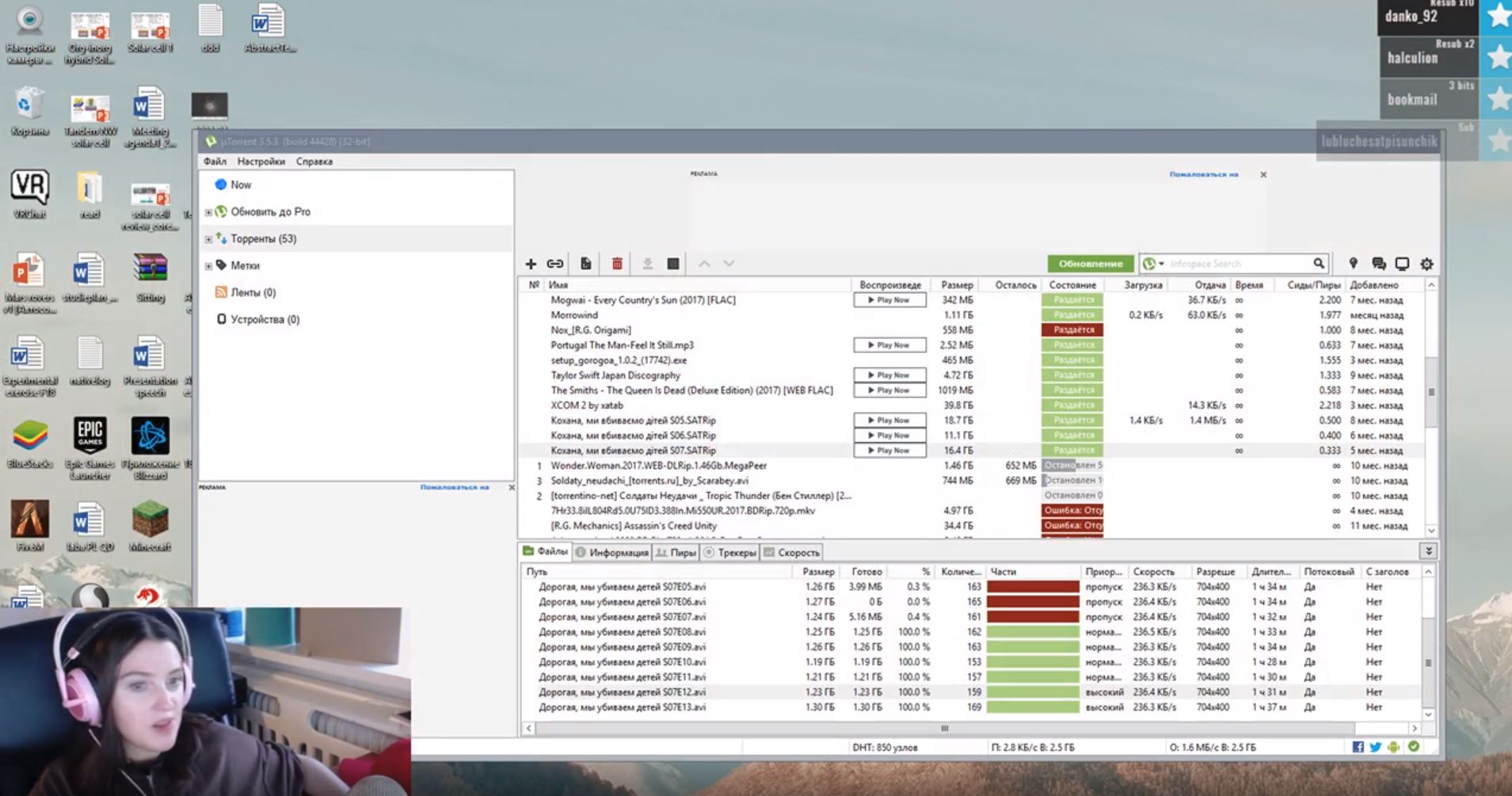Image resolution: width=1512 pixels, height=796 pixels.
Task: Click green network OK status icon
Action: pyautogui.click(x=1414, y=746)
